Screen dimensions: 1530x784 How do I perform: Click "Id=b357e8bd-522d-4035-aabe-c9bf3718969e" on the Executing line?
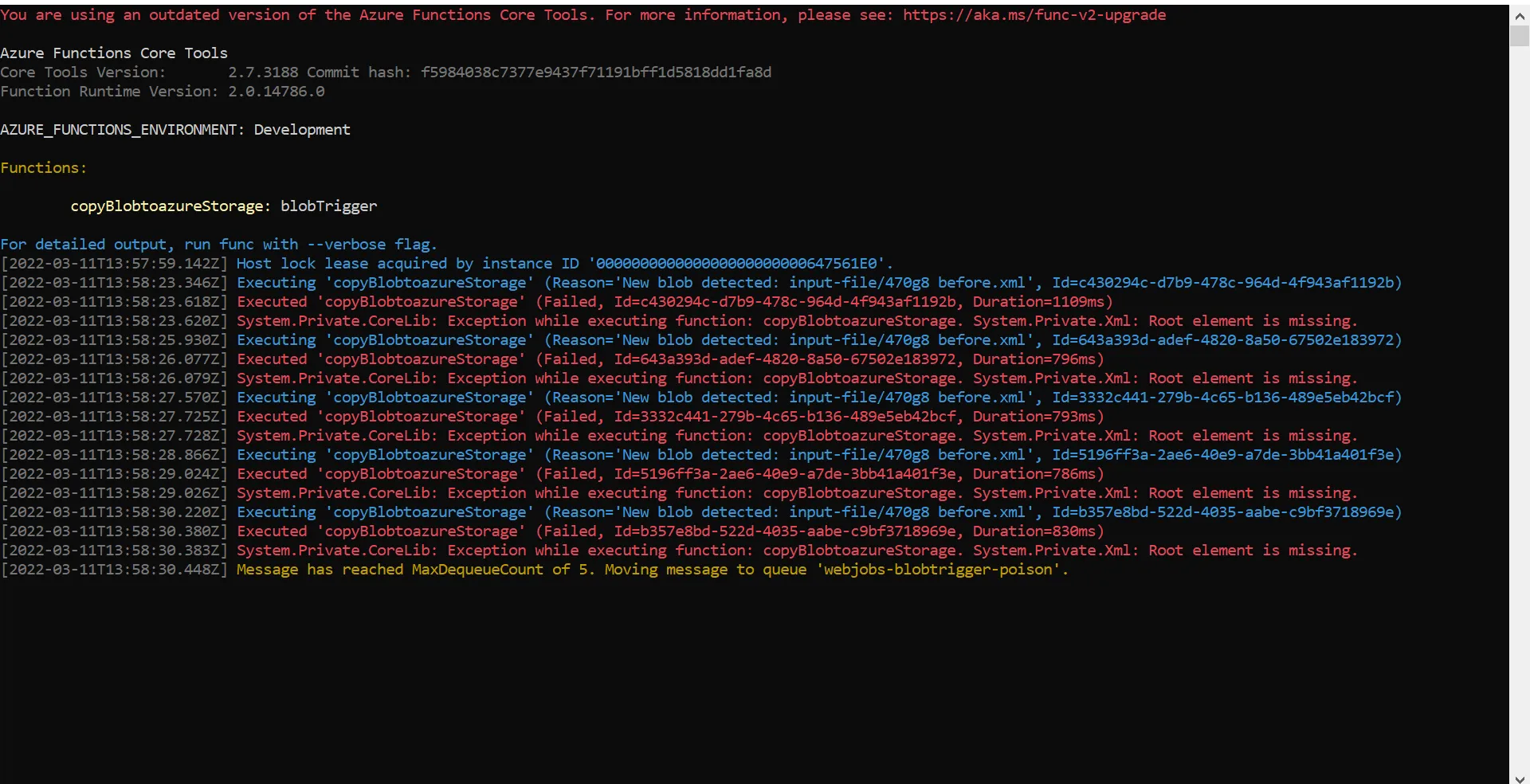[x=1222, y=512]
